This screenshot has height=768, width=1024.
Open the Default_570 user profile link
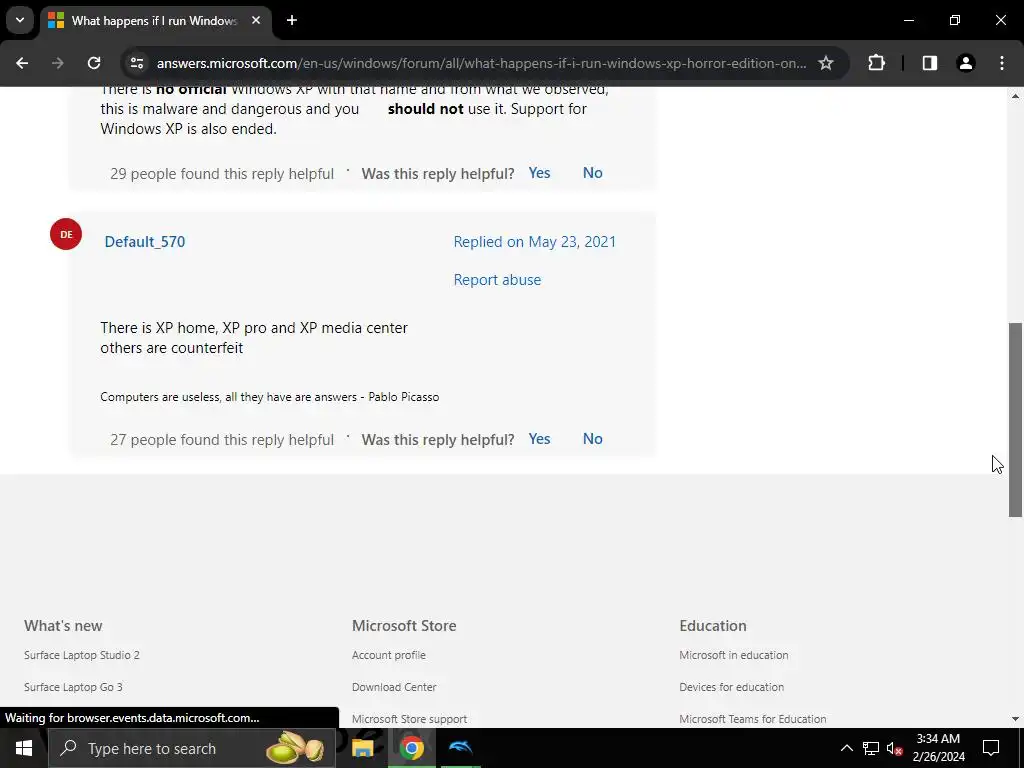coord(145,242)
